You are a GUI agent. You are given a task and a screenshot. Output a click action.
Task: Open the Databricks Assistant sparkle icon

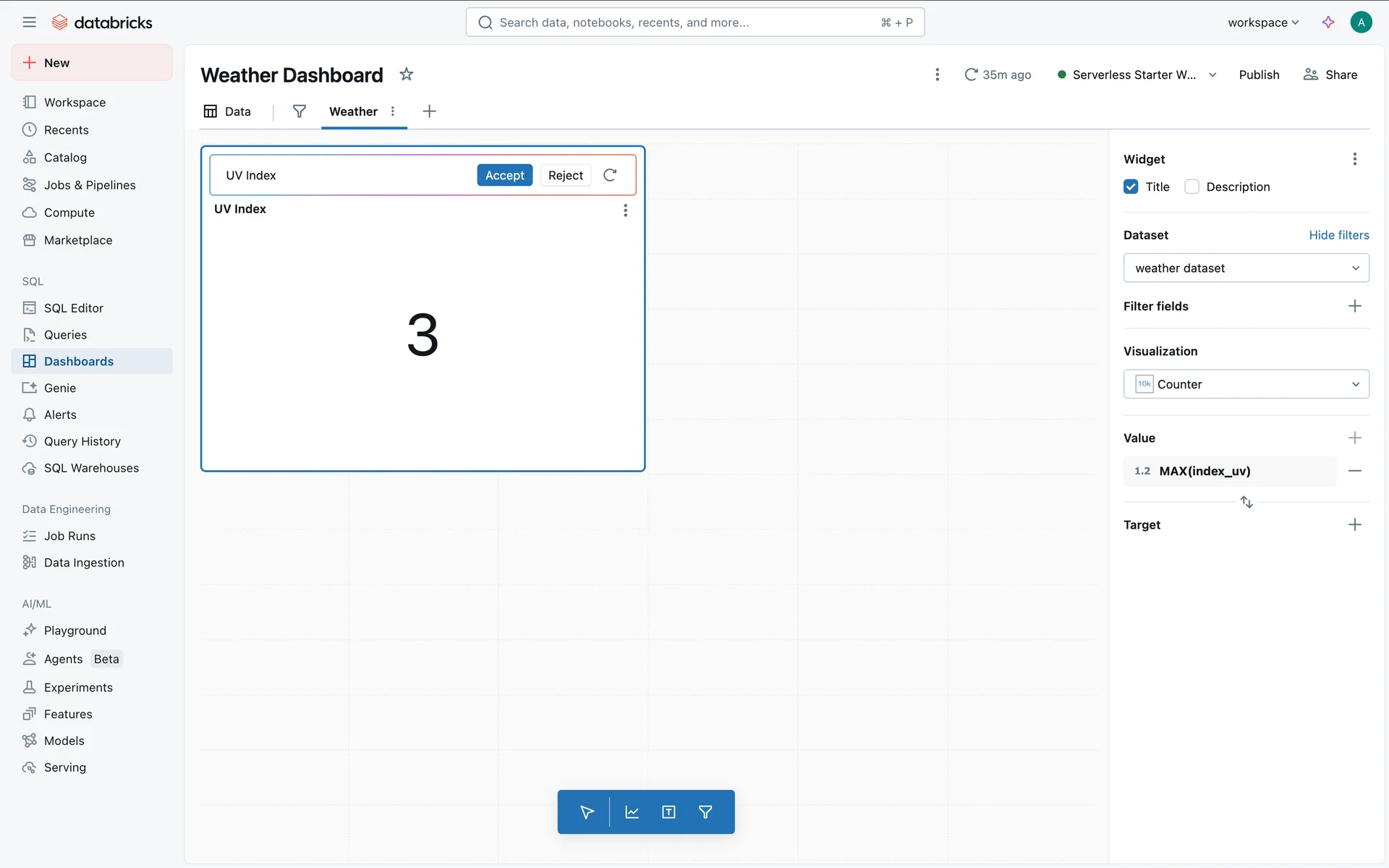point(1328,22)
